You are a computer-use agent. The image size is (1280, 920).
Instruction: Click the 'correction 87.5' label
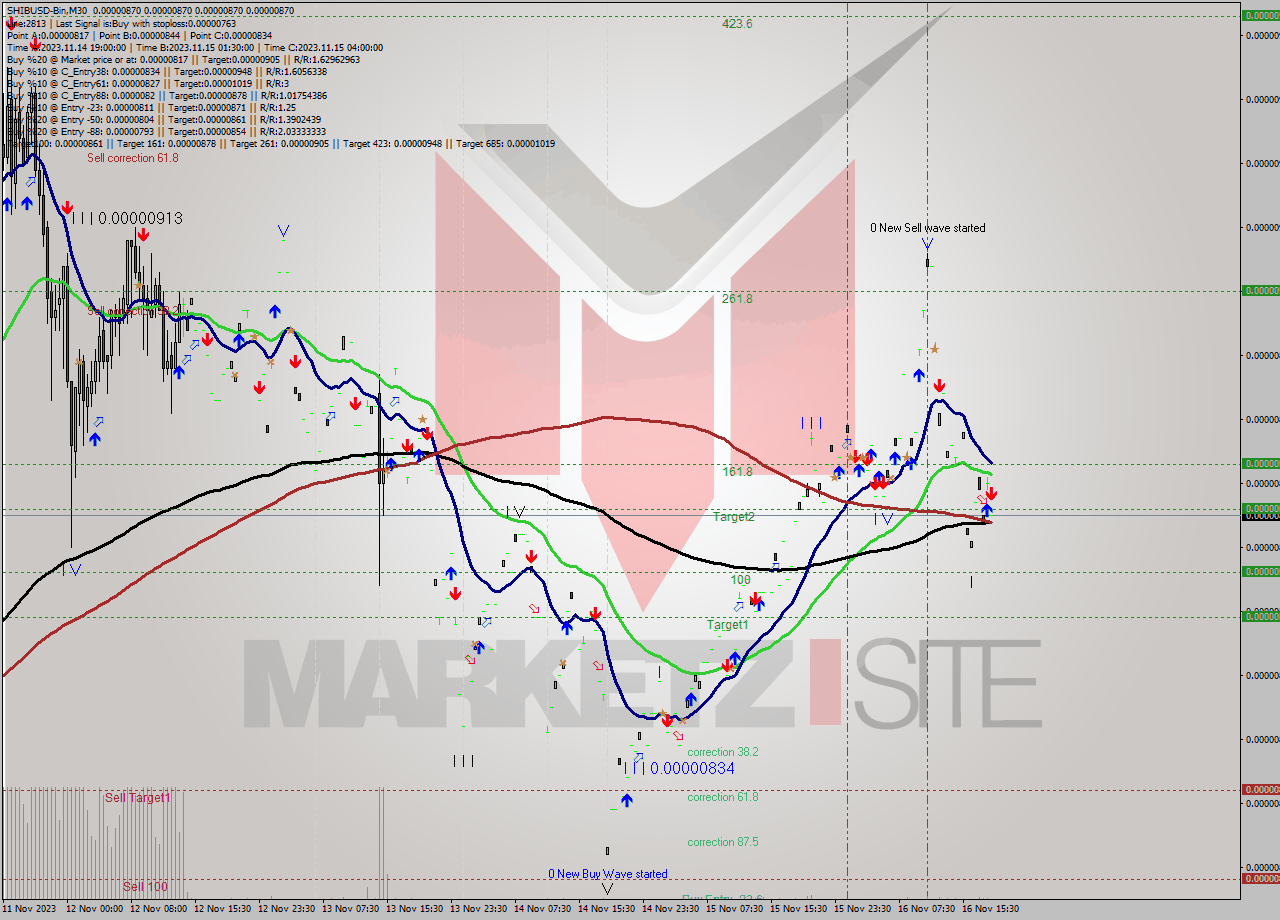(x=723, y=842)
